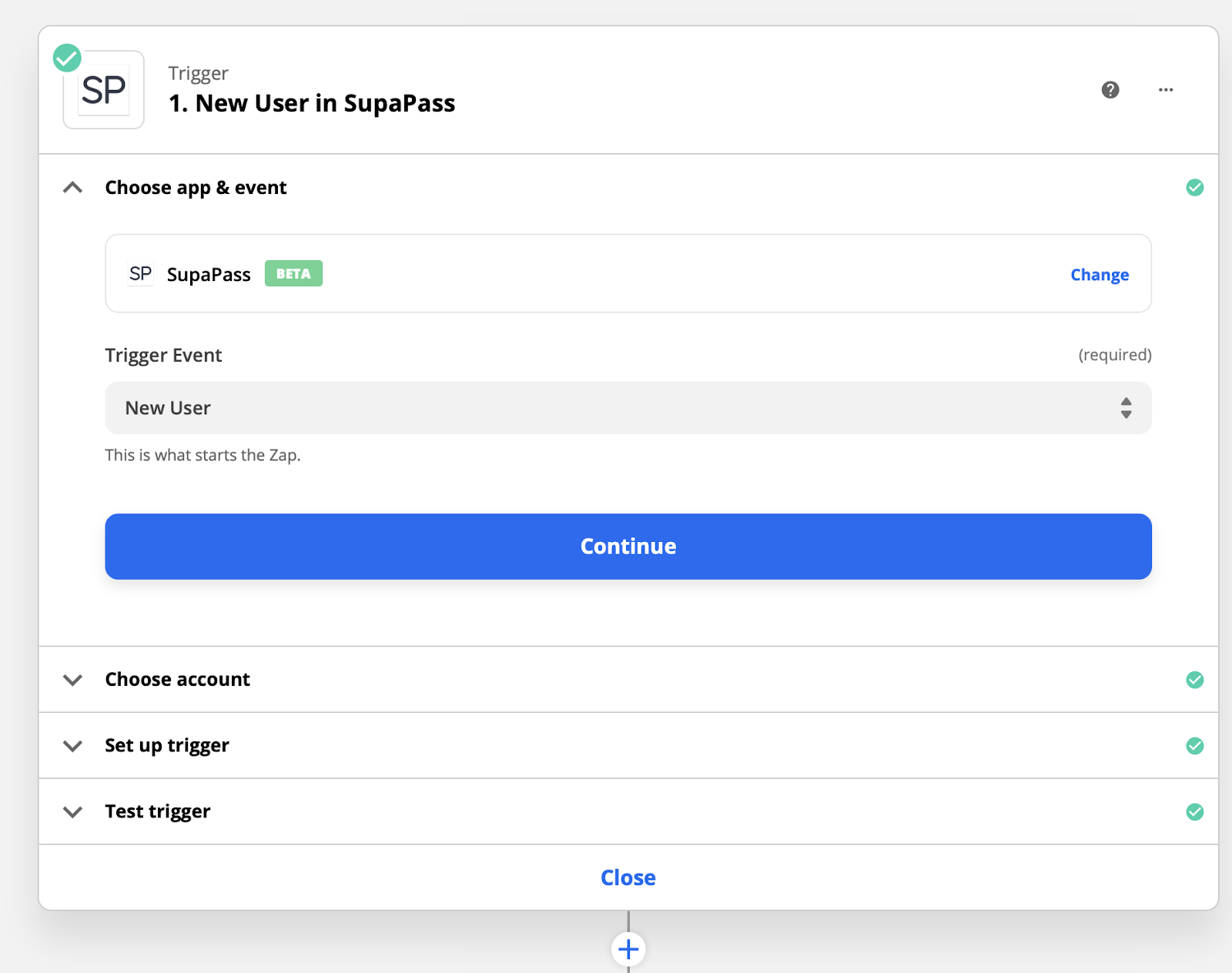This screenshot has width=1232, height=973.
Task: Click the Close link at the bottom
Action: tap(628, 878)
